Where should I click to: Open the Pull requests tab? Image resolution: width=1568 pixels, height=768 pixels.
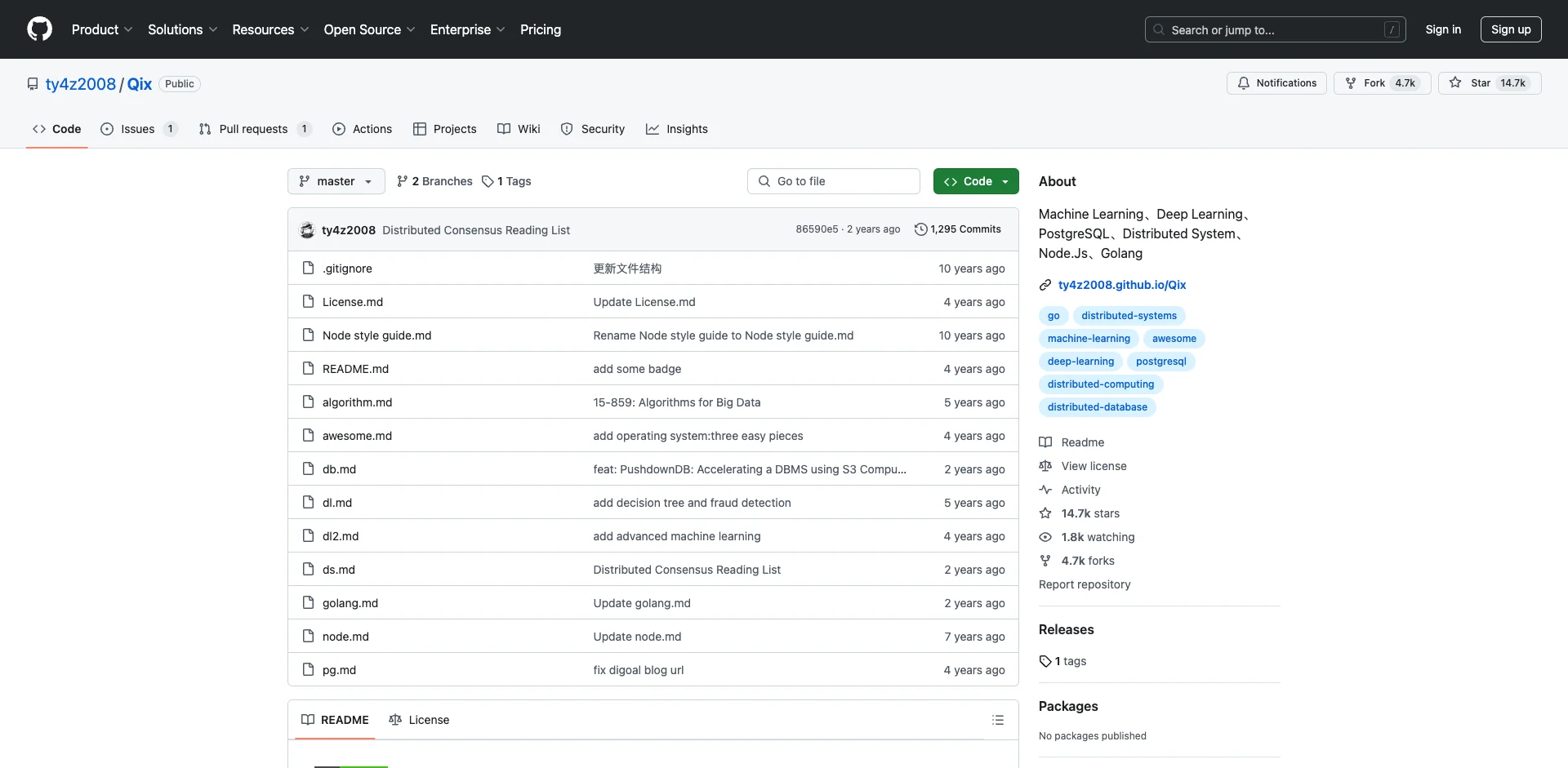pyautogui.click(x=255, y=129)
